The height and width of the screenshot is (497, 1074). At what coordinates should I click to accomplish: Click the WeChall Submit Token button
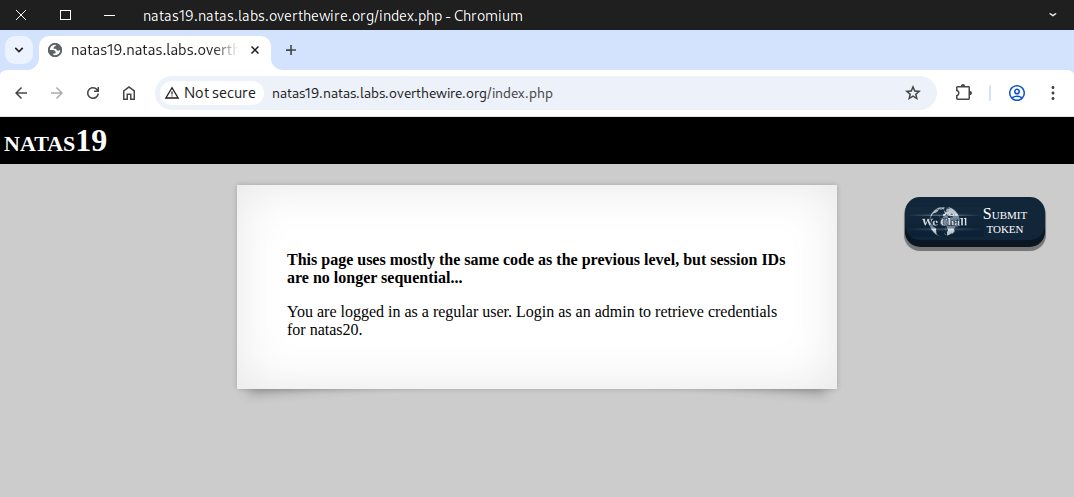1004,221
